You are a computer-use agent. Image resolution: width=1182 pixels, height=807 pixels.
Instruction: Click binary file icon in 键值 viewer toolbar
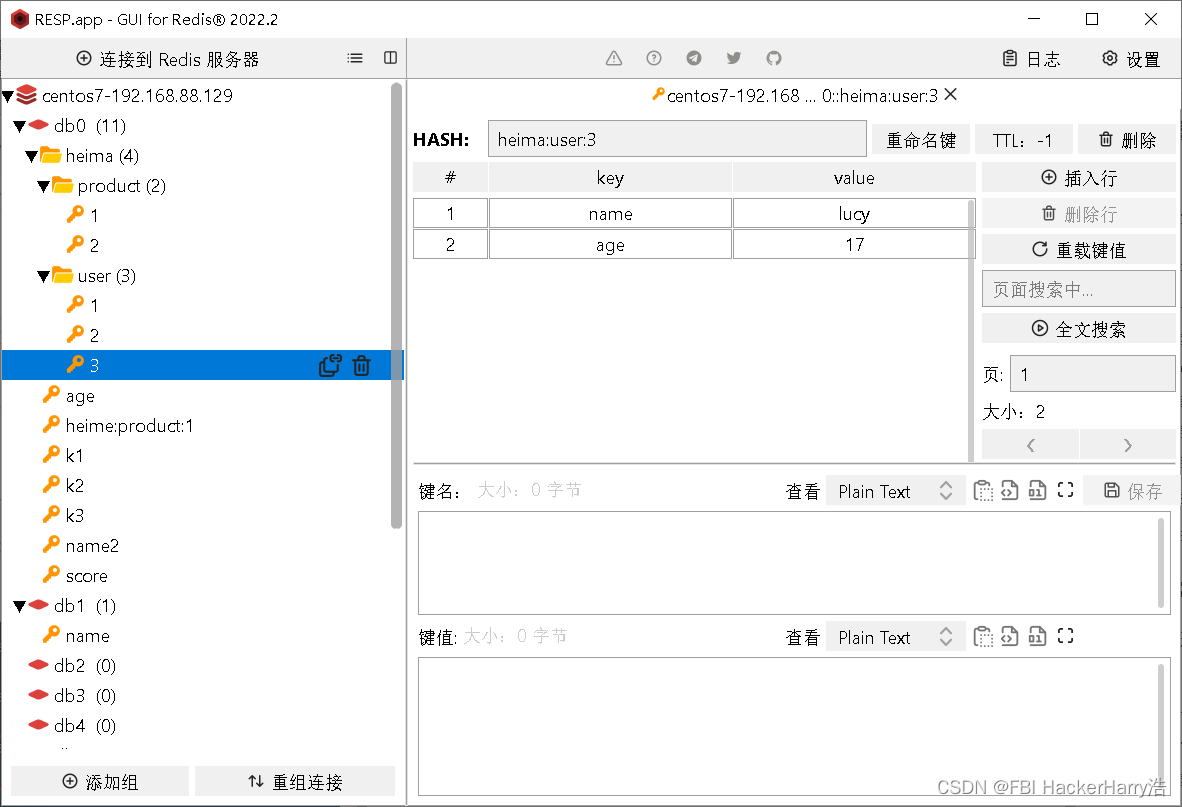[1037, 637]
